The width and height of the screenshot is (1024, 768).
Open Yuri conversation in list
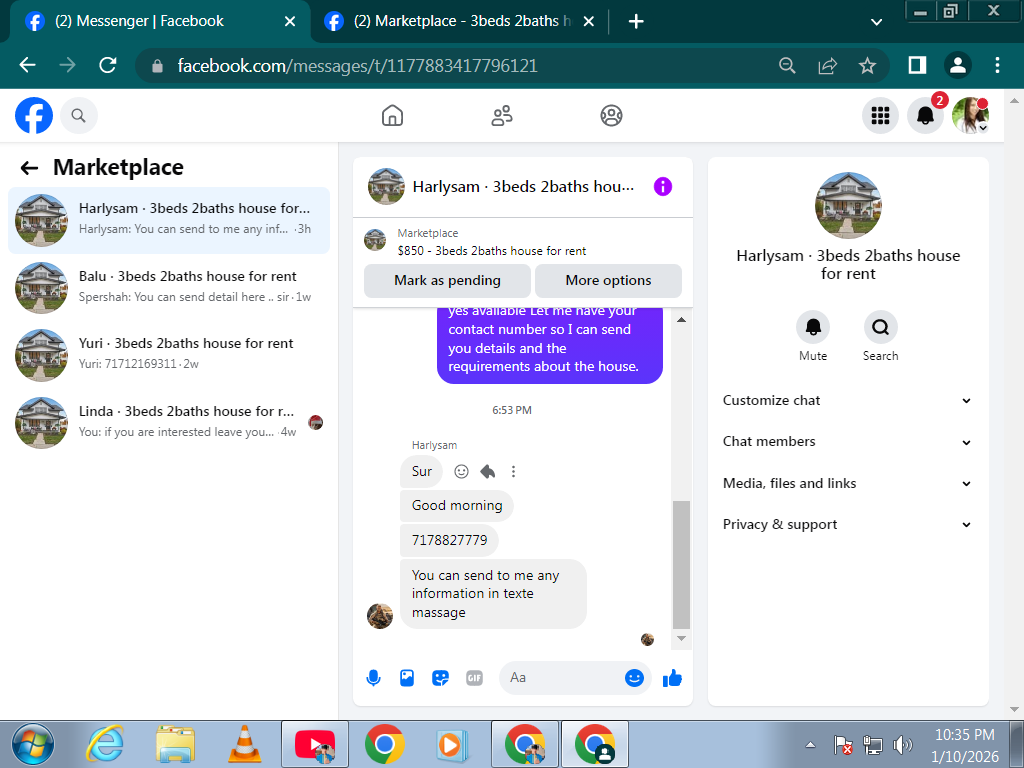coord(168,355)
